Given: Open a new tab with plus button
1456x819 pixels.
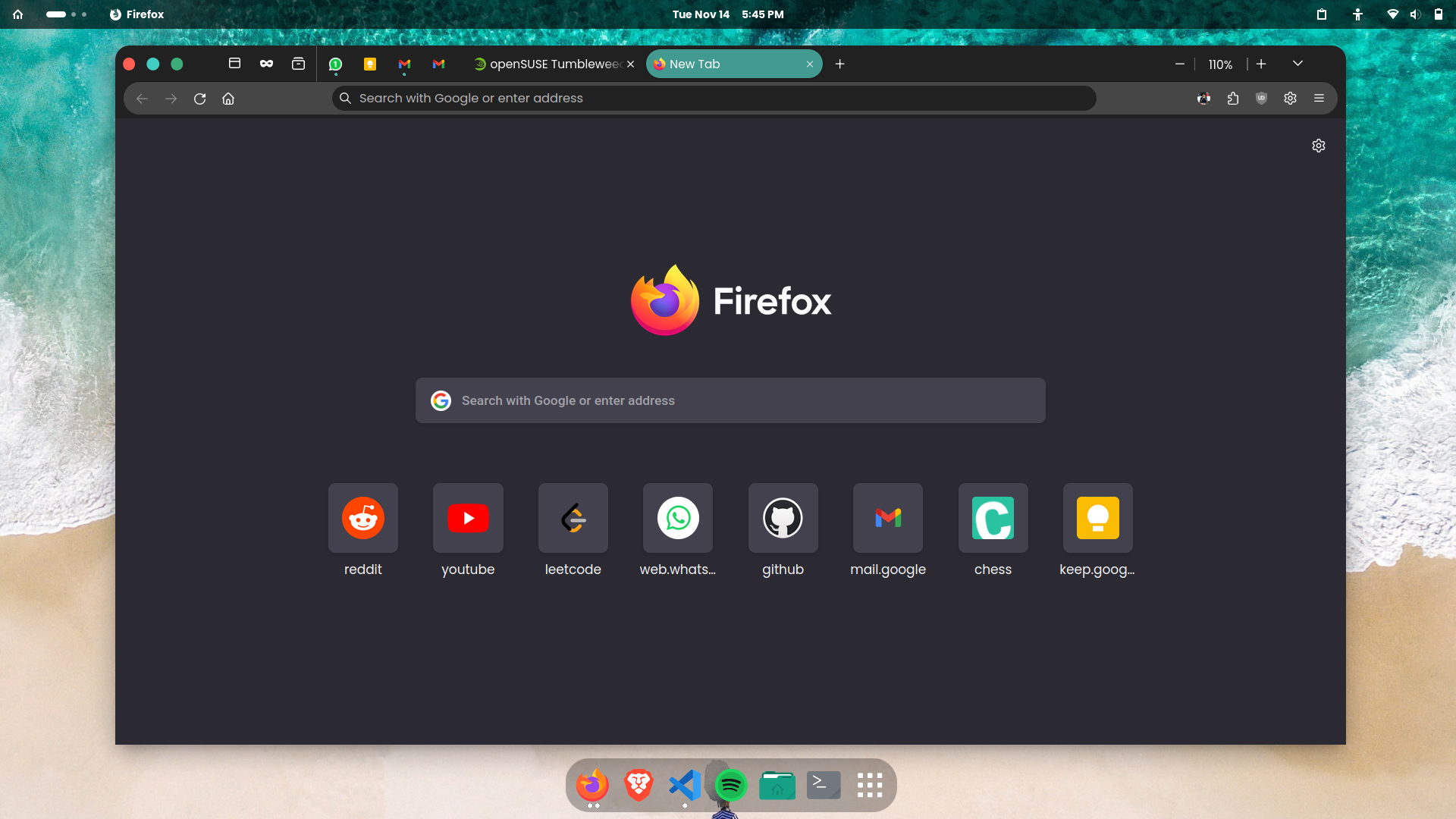Looking at the screenshot, I should click(x=839, y=64).
